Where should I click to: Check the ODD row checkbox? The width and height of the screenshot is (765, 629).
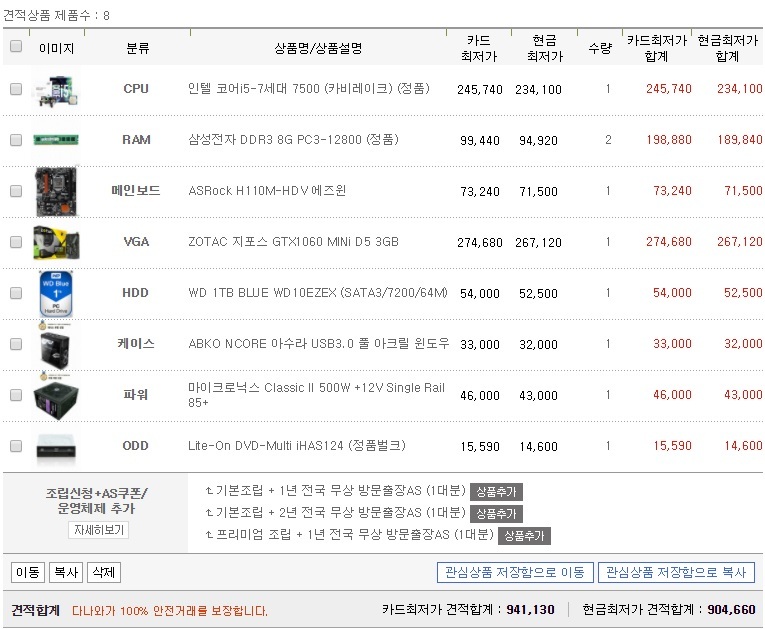pos(16,446)
